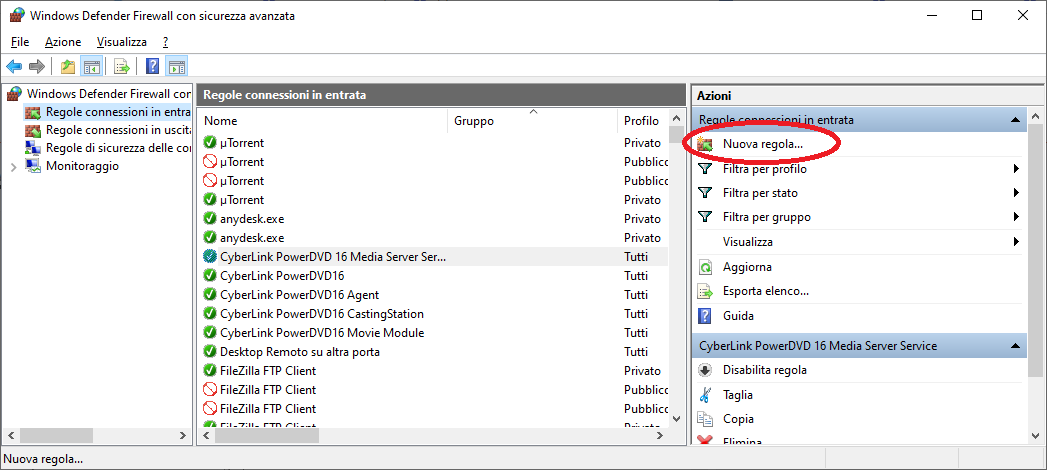The height and width of the screenshot is (470, 1047).
Task: Click the tree pane horizontal scrollbar right arrow
Action: coord(183,435)
